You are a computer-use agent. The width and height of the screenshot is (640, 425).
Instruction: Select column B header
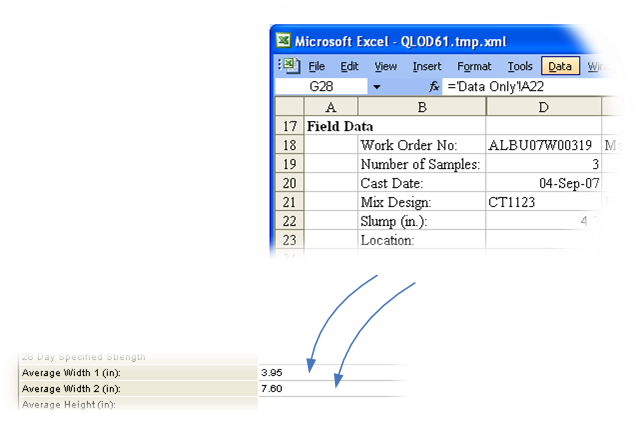(421, 107)
